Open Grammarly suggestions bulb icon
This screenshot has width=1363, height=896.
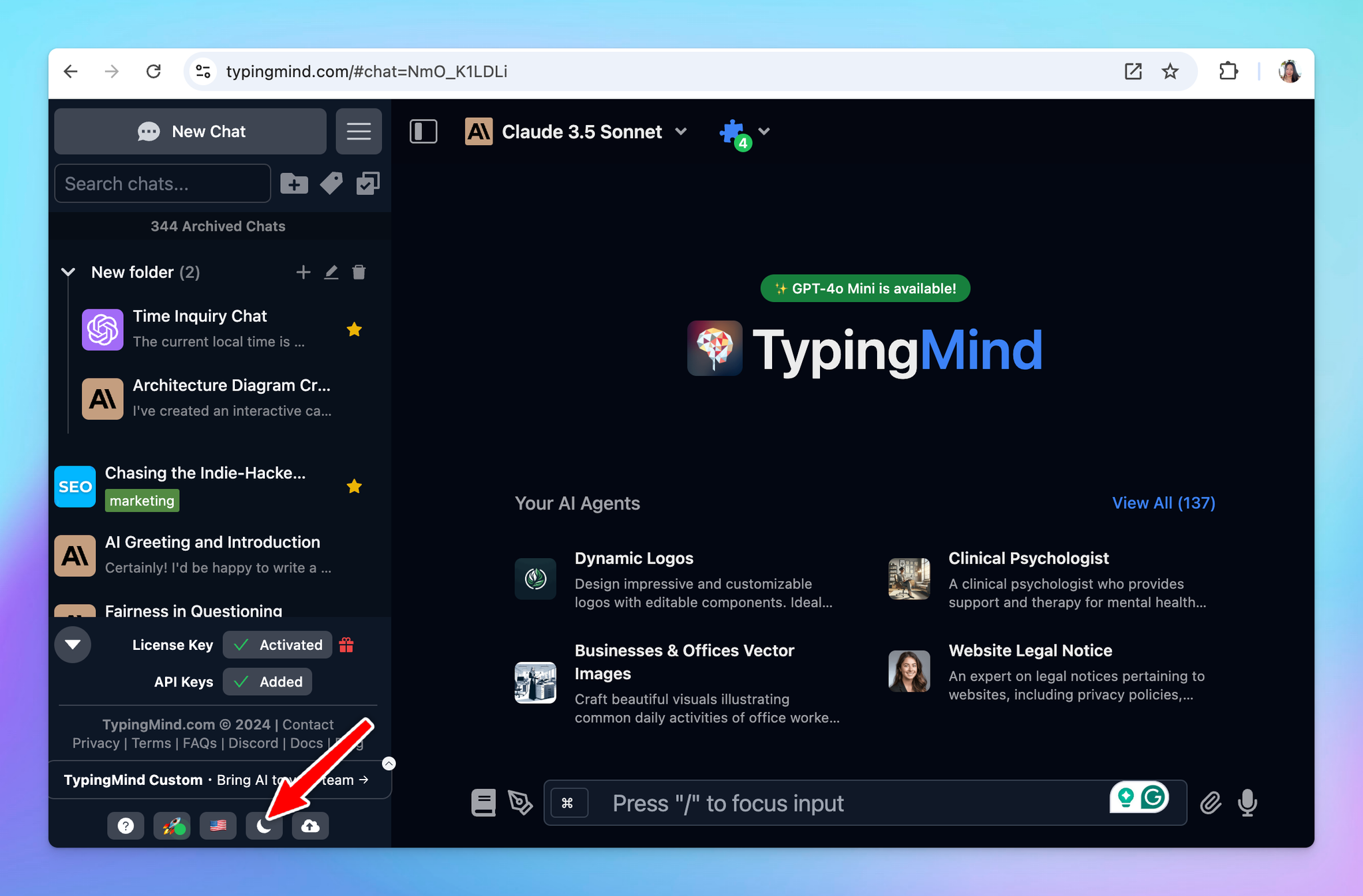(x=1126, y=796)
